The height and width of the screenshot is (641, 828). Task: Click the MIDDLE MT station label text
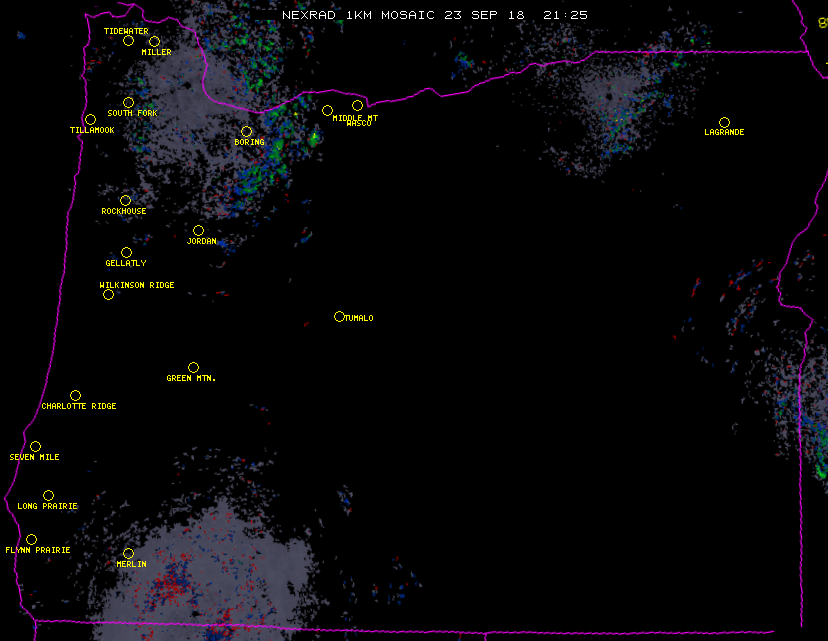click(x=356, y=117)
